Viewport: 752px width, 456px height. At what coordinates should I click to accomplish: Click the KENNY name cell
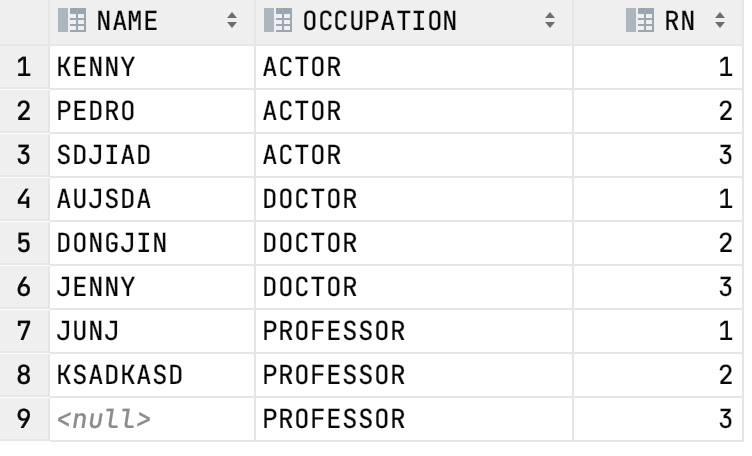[152, 67]
